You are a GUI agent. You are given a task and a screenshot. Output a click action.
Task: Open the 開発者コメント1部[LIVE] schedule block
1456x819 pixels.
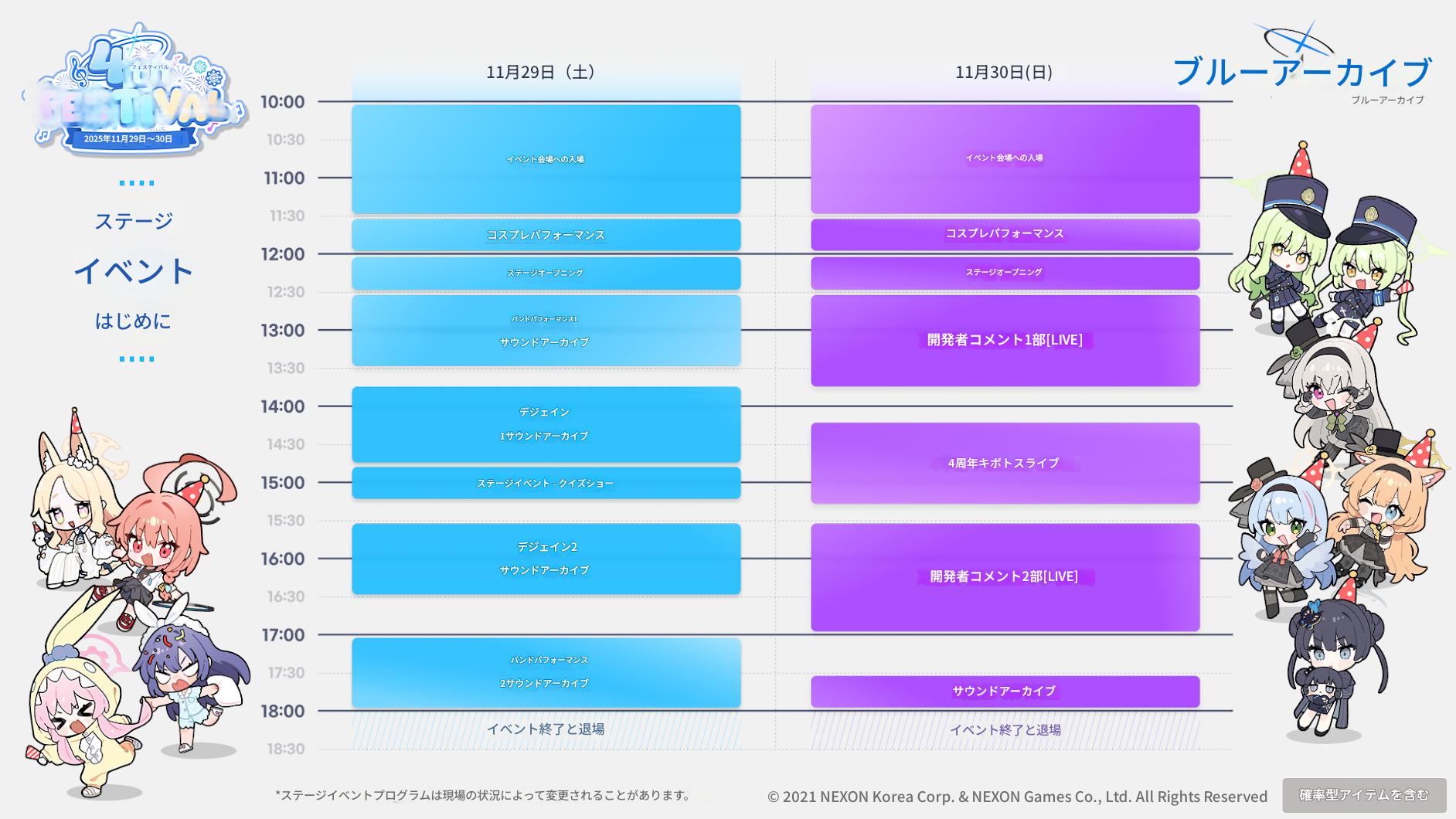click(1005, 341)
